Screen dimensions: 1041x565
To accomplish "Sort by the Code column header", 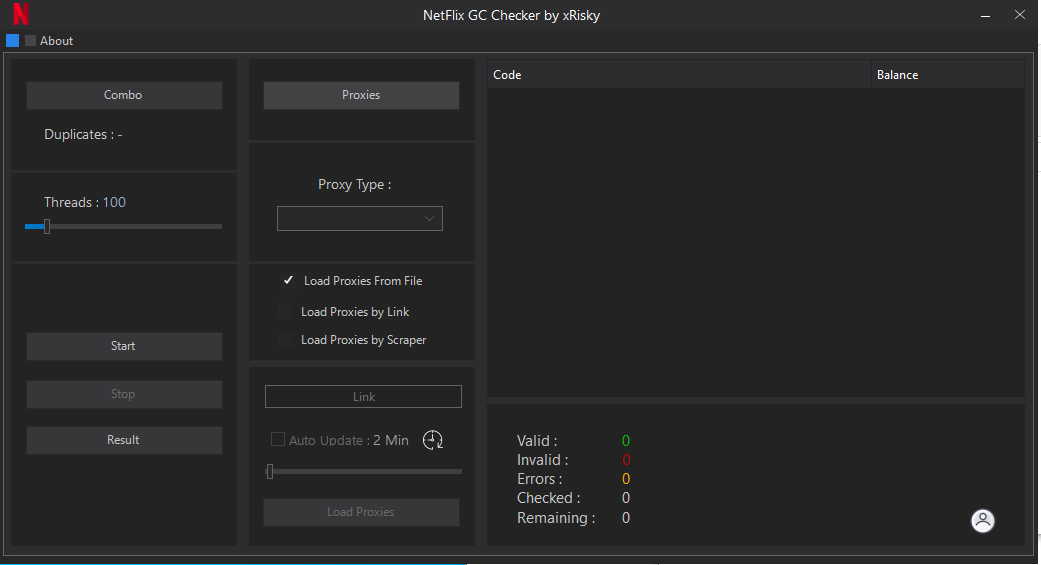I will tap(678, 75).
